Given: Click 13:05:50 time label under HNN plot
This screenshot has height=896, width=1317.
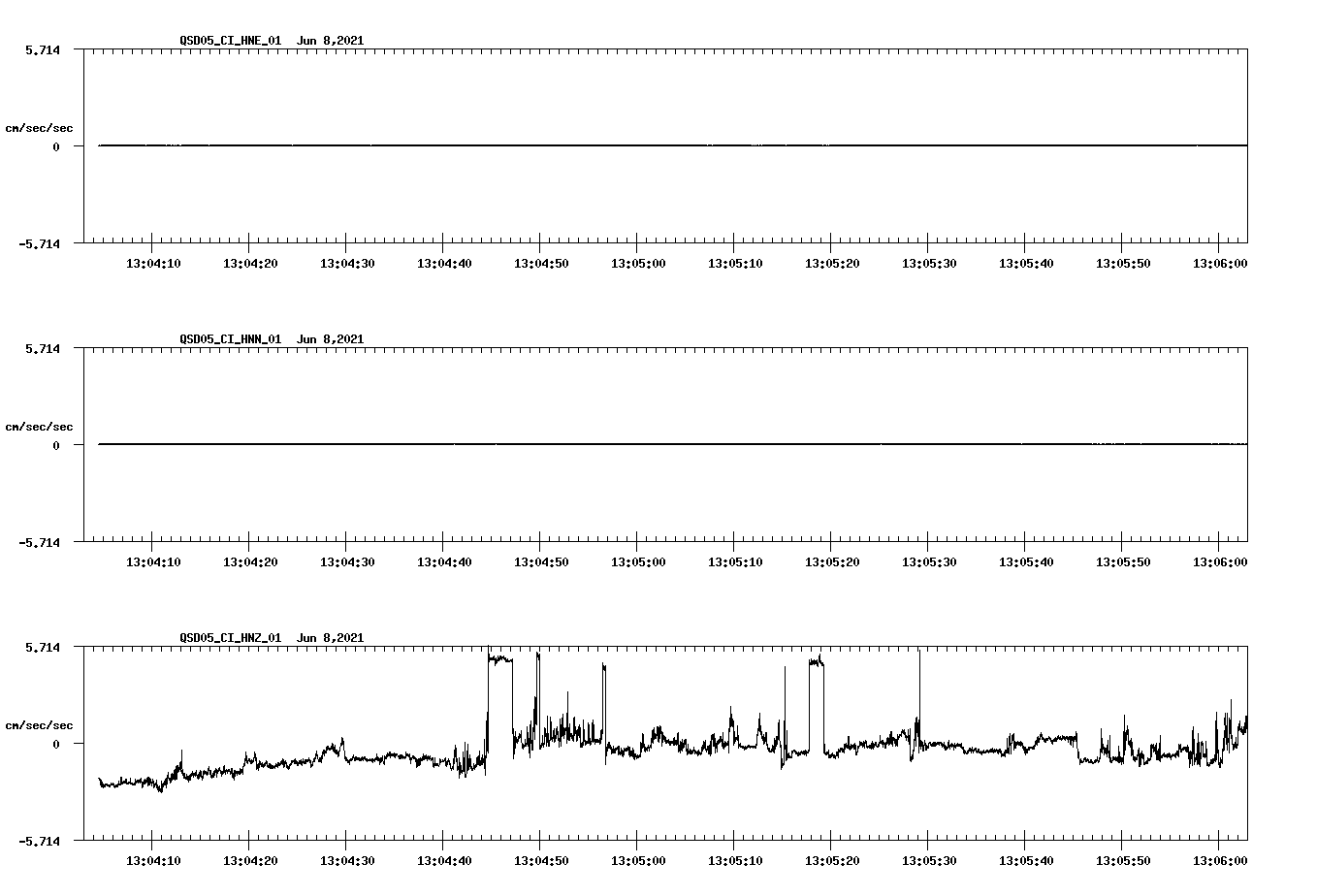Looking at the screenshot, I should (1123, 562).
